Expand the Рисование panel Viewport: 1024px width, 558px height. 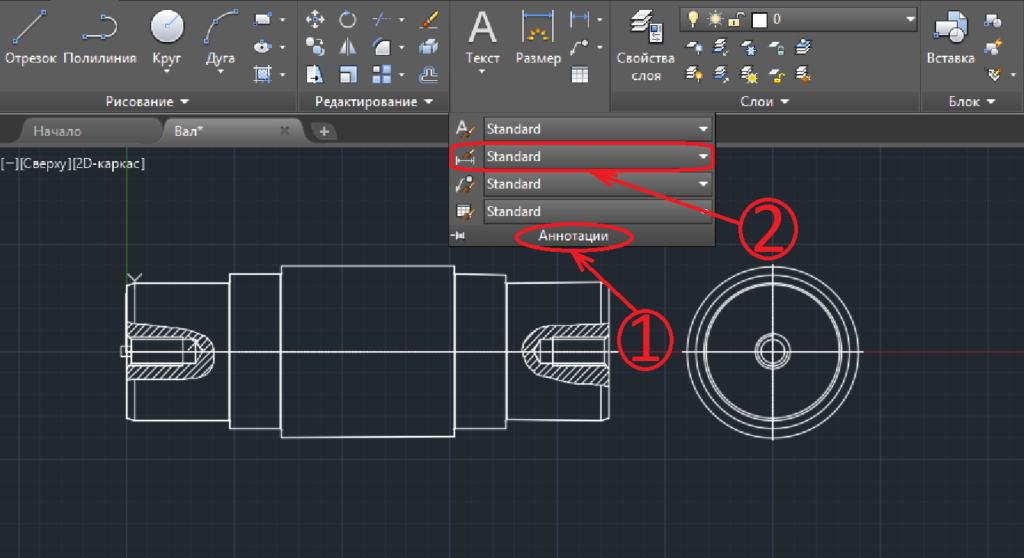pyautogui.click(x=147, y=102)
